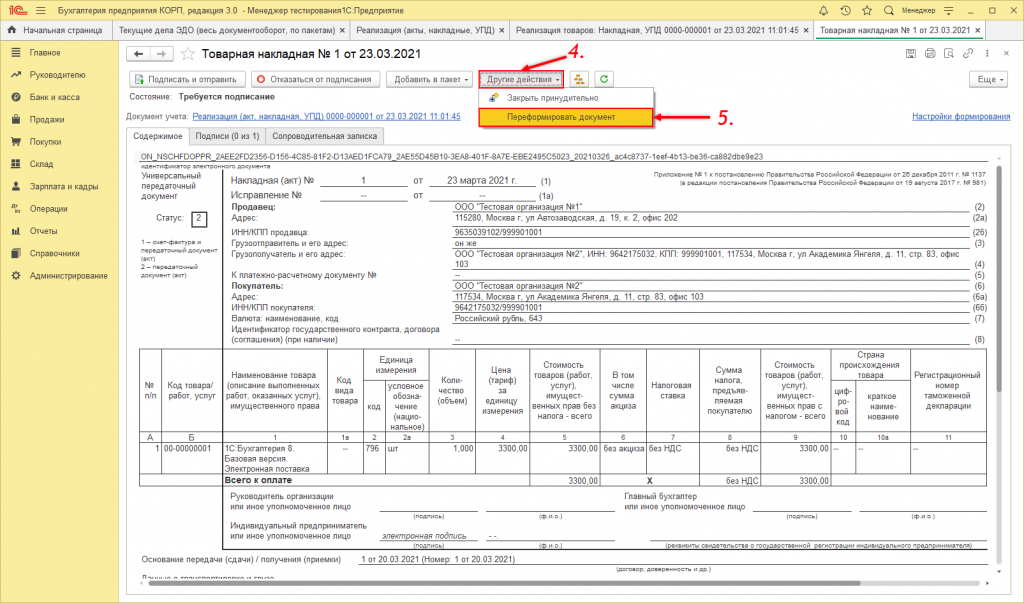This screenshot has height=603, width=1024.
Task: Add the document to favorites with star
Action: coord(188,54)
